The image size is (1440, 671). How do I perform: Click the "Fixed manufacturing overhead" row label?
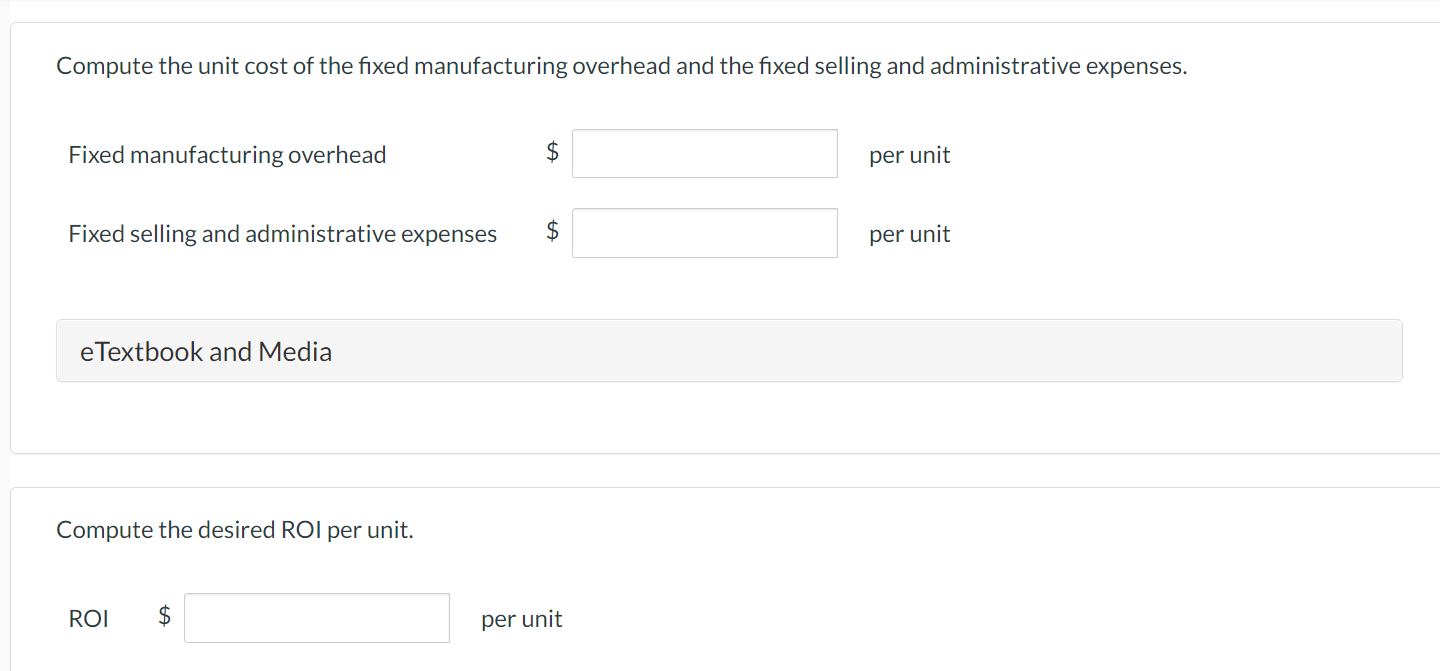click(227, 155)
